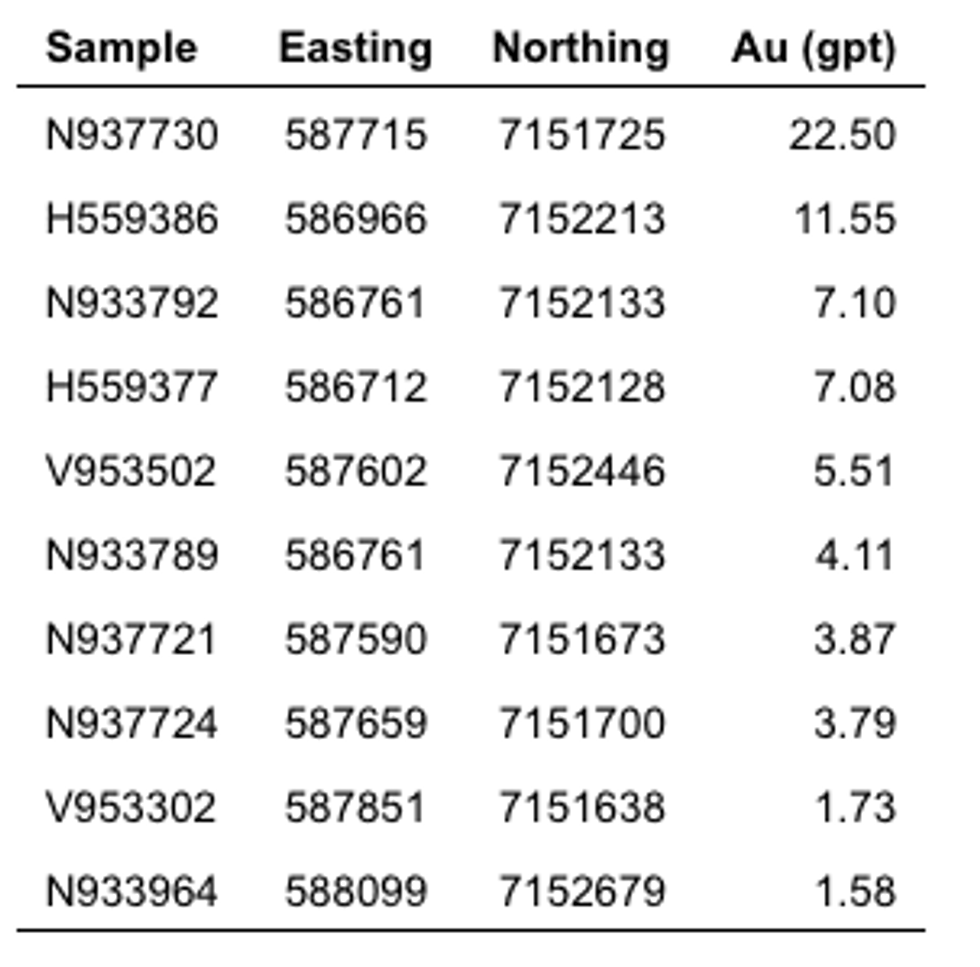Select sample H559386 cell
The image size is (980, 967).
(131, 219)
